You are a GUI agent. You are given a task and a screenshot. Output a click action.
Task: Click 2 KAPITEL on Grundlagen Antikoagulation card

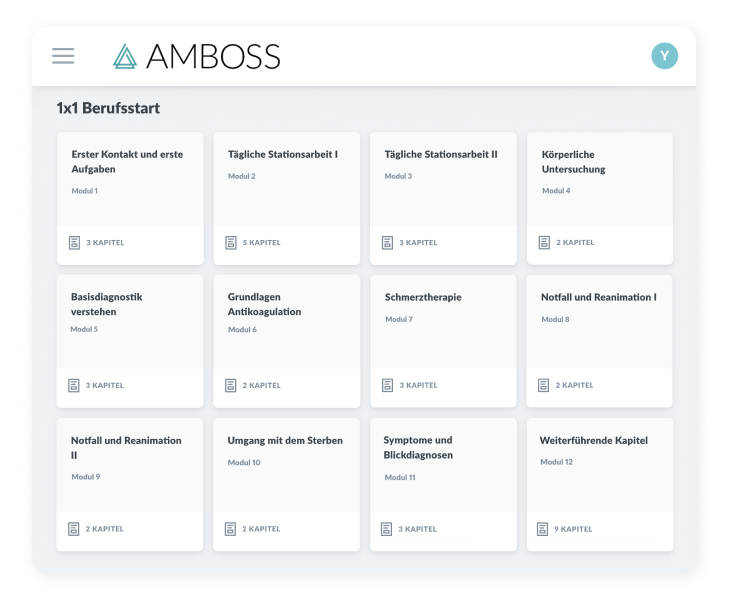click(262, 386)
